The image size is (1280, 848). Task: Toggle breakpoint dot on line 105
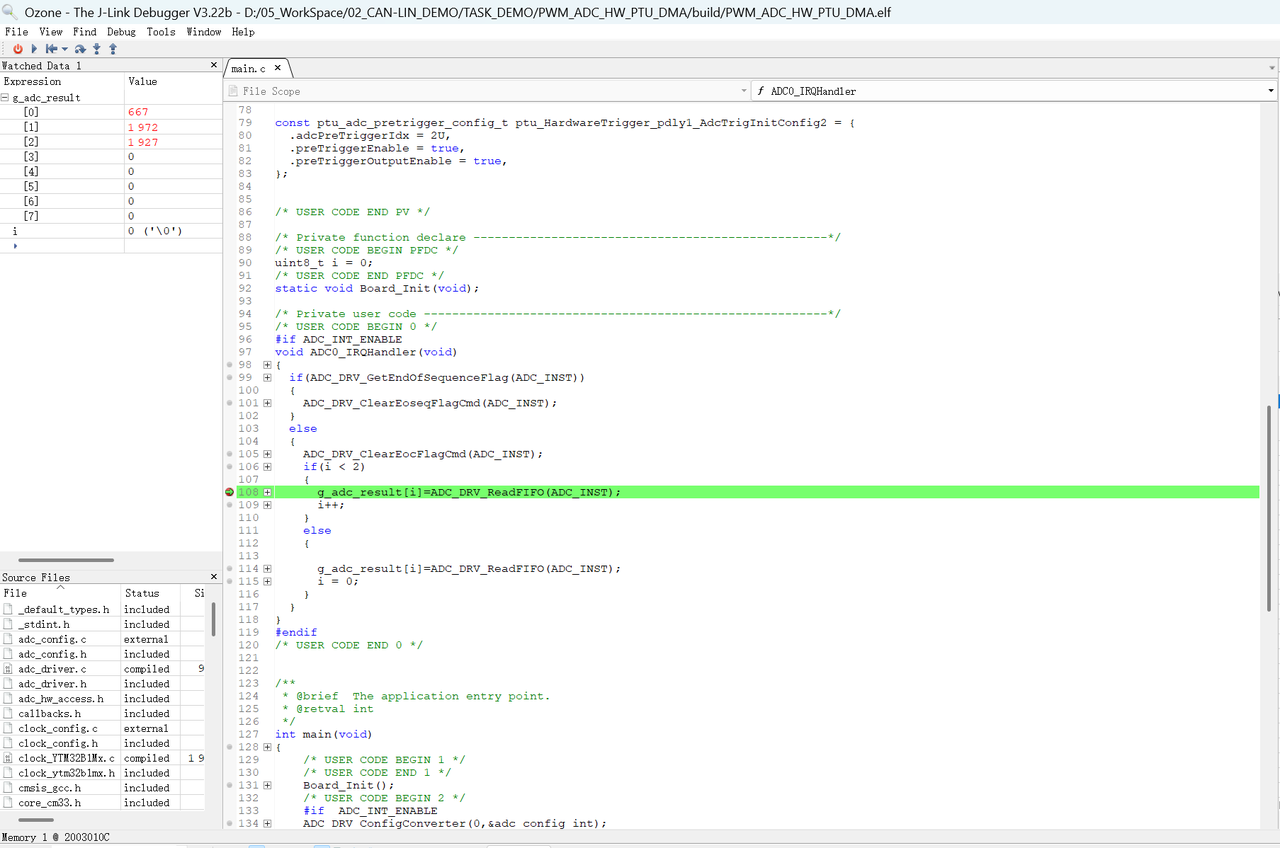230,454
